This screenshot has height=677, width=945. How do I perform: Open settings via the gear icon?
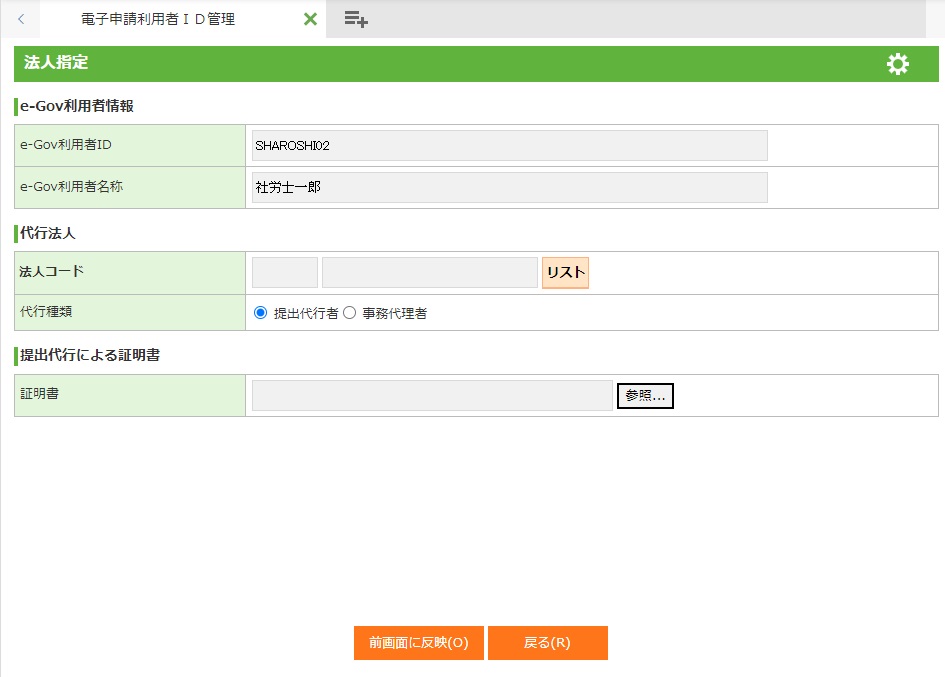tap(898, 64)
